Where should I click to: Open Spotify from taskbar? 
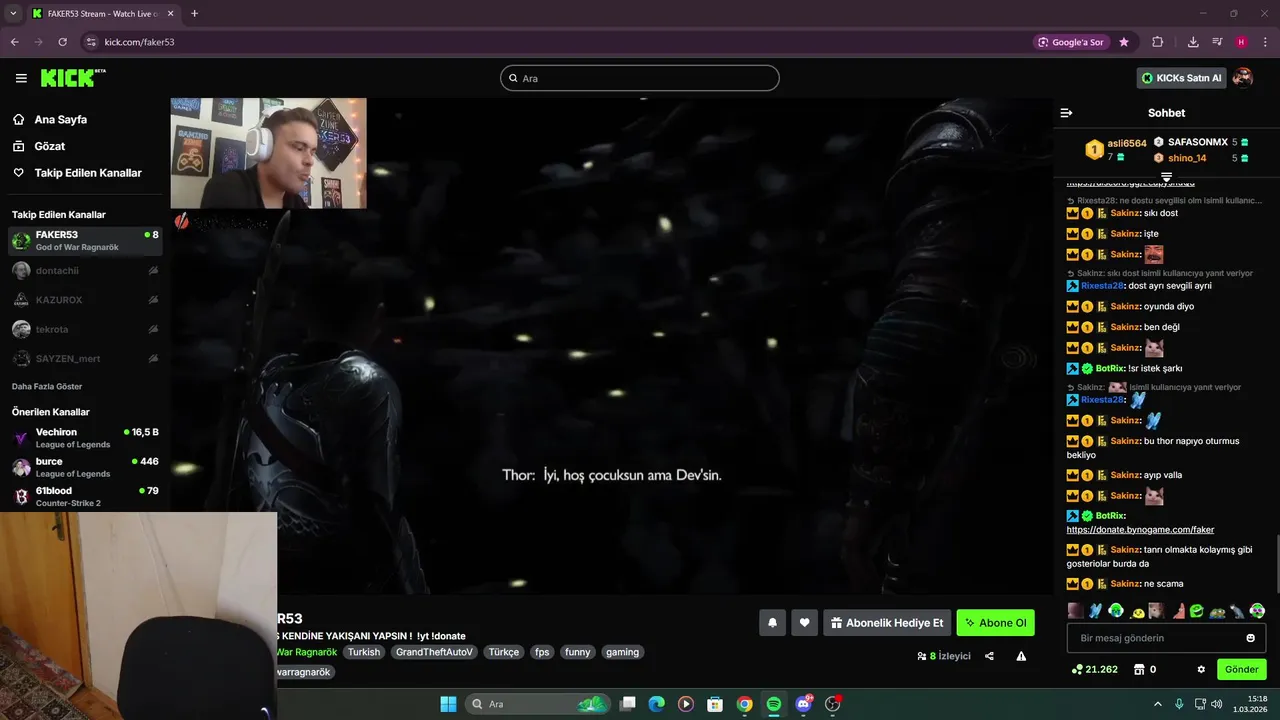[x=774, y=704]
